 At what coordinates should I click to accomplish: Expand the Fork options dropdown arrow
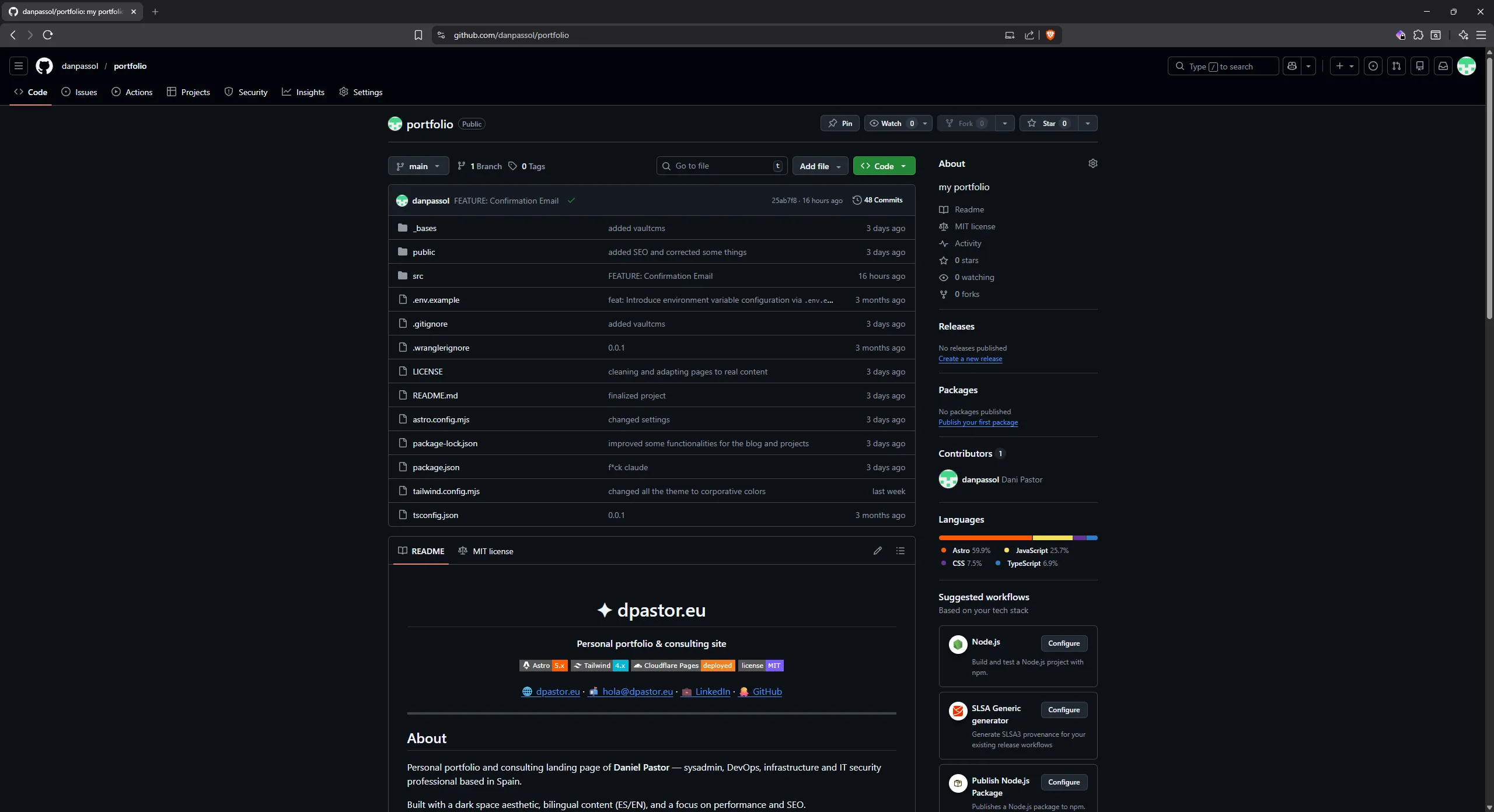(1005, 123)
